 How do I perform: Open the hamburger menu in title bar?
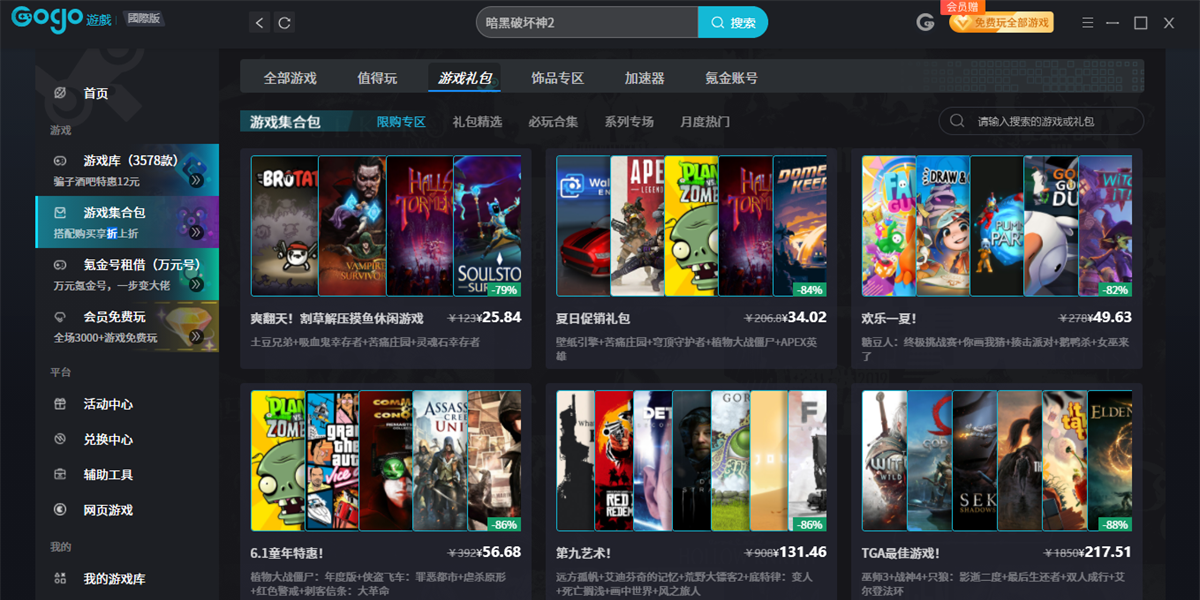(x=1088, y=23)
